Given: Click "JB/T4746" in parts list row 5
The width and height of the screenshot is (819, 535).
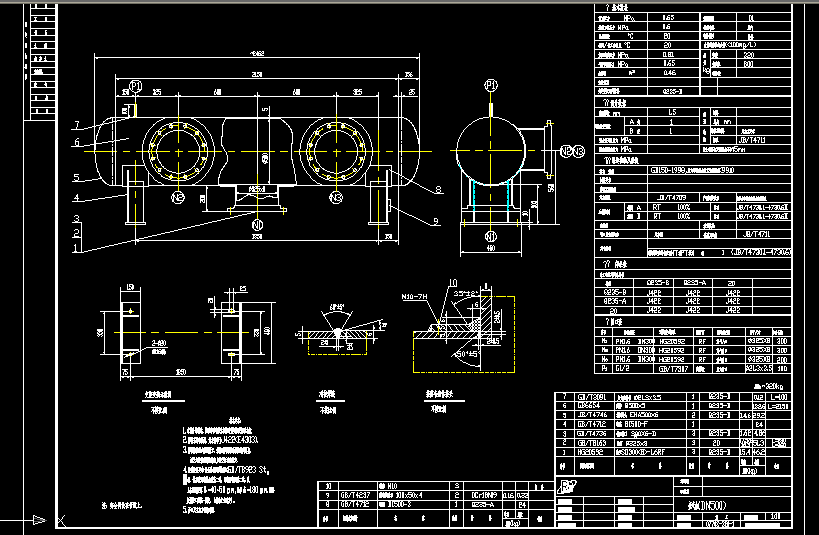Looking at the screenshot, I should pos(592,415).
